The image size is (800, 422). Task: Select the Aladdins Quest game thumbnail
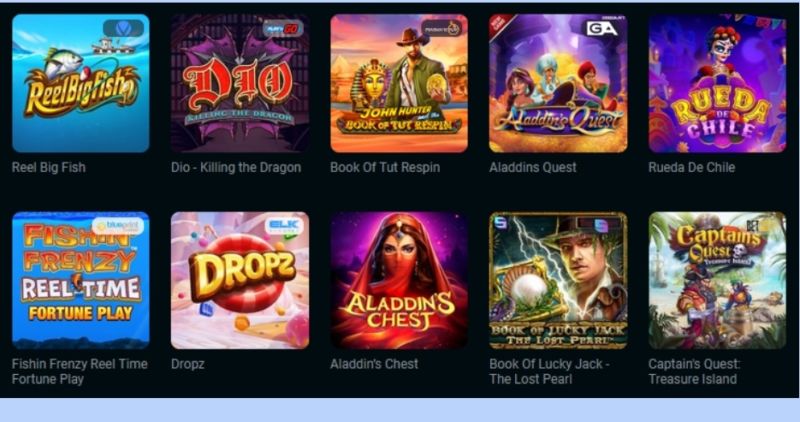[558, 83]
